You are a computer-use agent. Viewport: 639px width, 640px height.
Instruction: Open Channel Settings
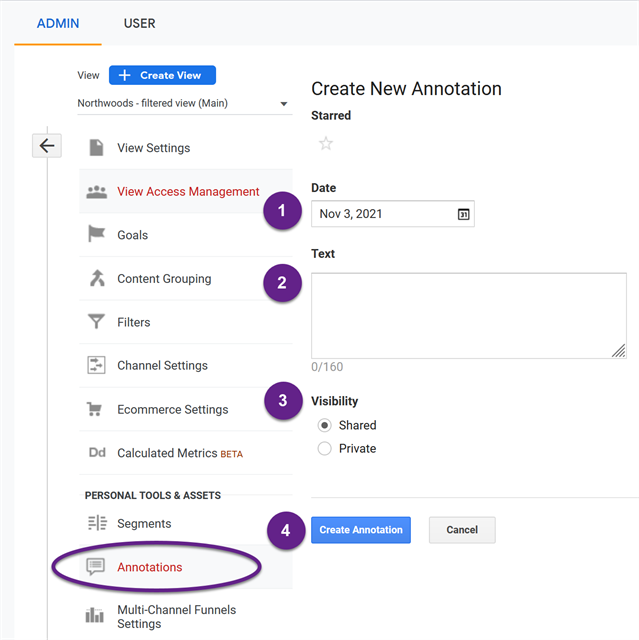(x=186, y=366)
